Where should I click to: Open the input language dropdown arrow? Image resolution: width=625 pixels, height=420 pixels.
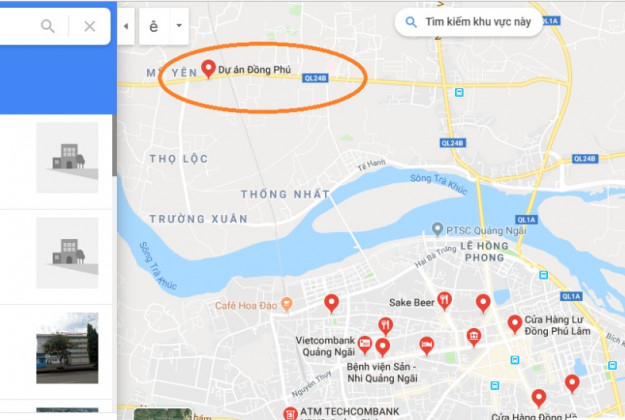tap(179, 26)
